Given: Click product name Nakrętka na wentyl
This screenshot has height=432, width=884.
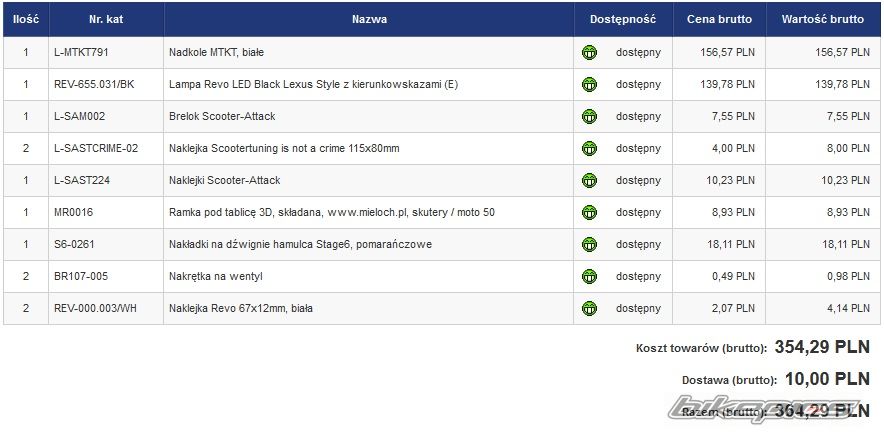Looking at the screenshot, I should tap(216, 276).
